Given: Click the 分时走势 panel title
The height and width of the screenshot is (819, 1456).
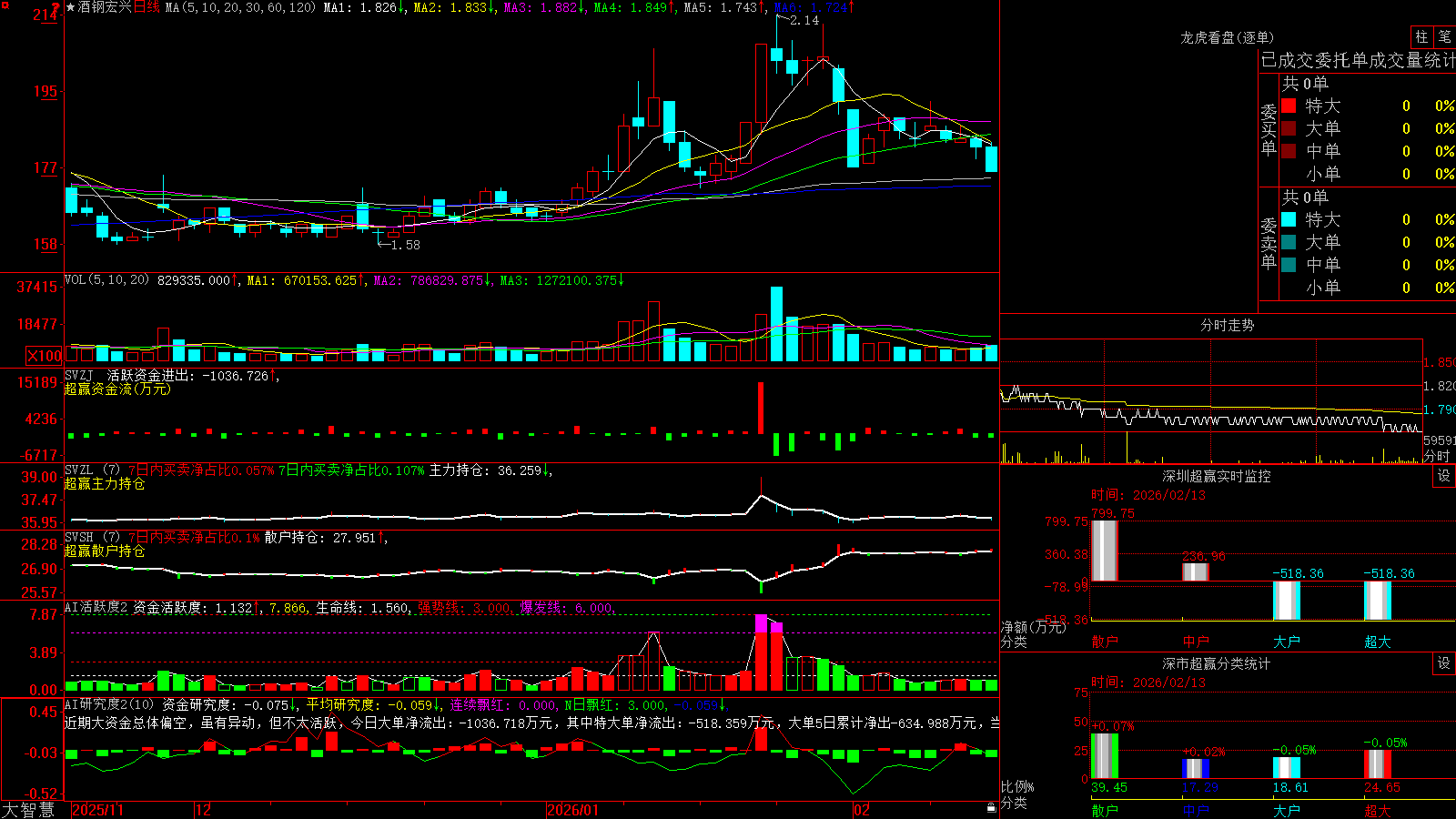Looking at the screenshot, I should (x=1228, y=325).
